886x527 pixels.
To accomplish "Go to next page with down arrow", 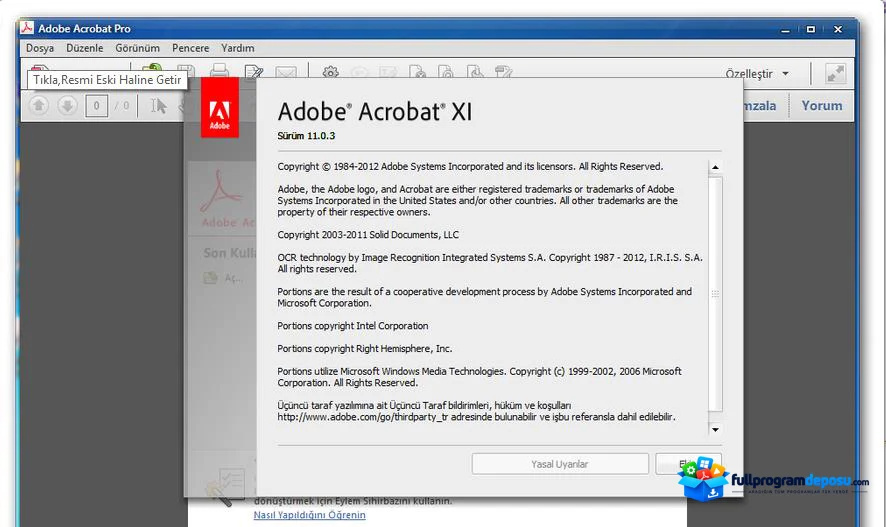I will 67,106.
